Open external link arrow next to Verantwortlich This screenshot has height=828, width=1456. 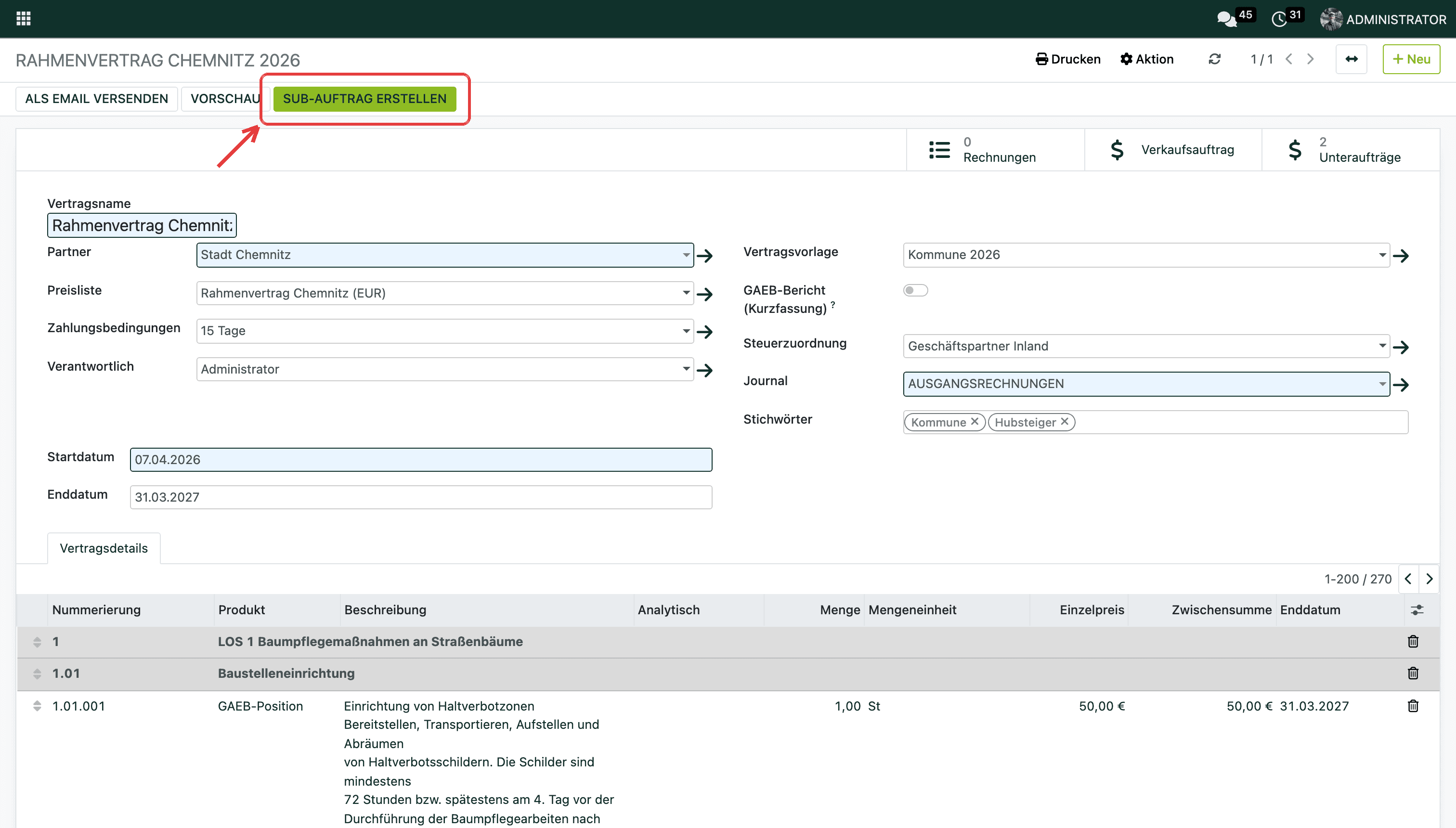pyautogui.click(x=705, y=370)
